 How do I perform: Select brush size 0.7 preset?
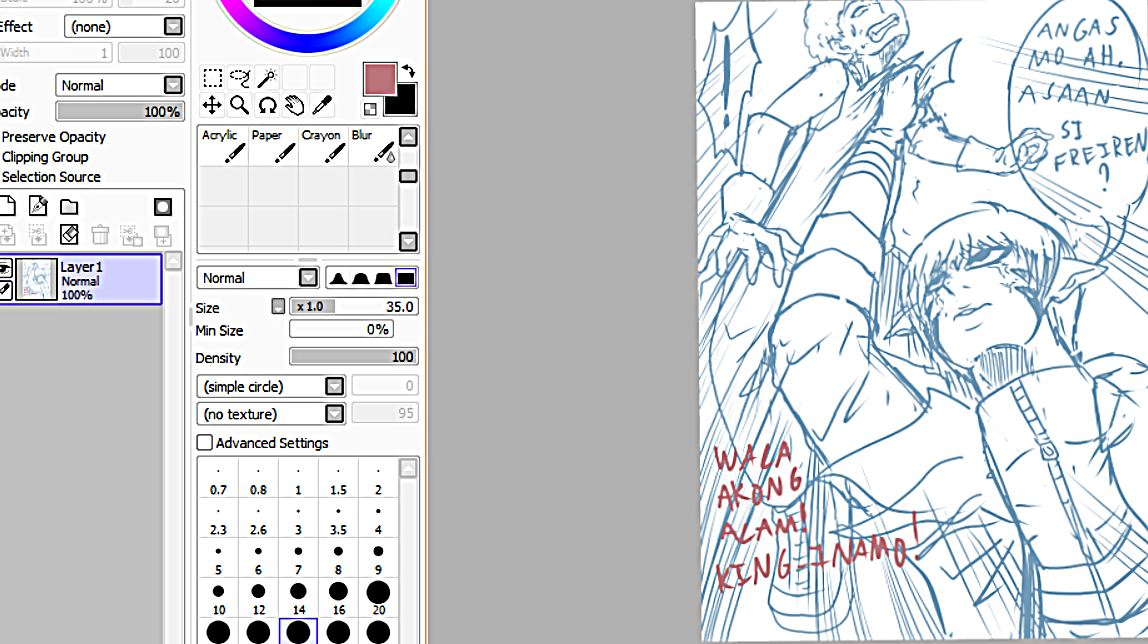point(218,481)
